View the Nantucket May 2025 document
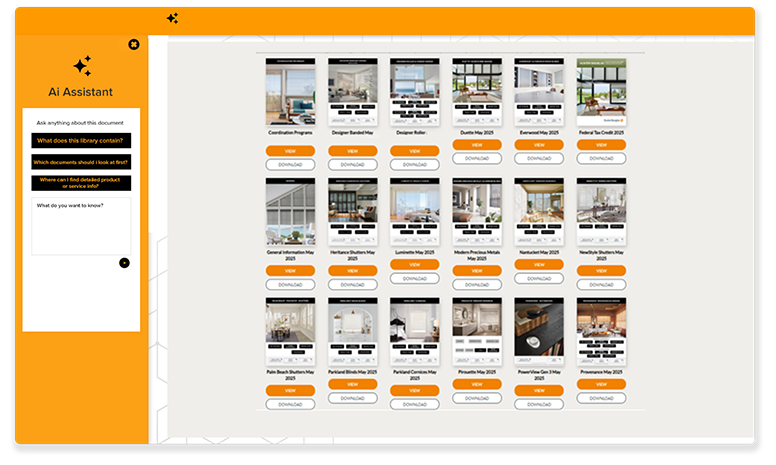The image size is (776, 465). pos(539,265)
